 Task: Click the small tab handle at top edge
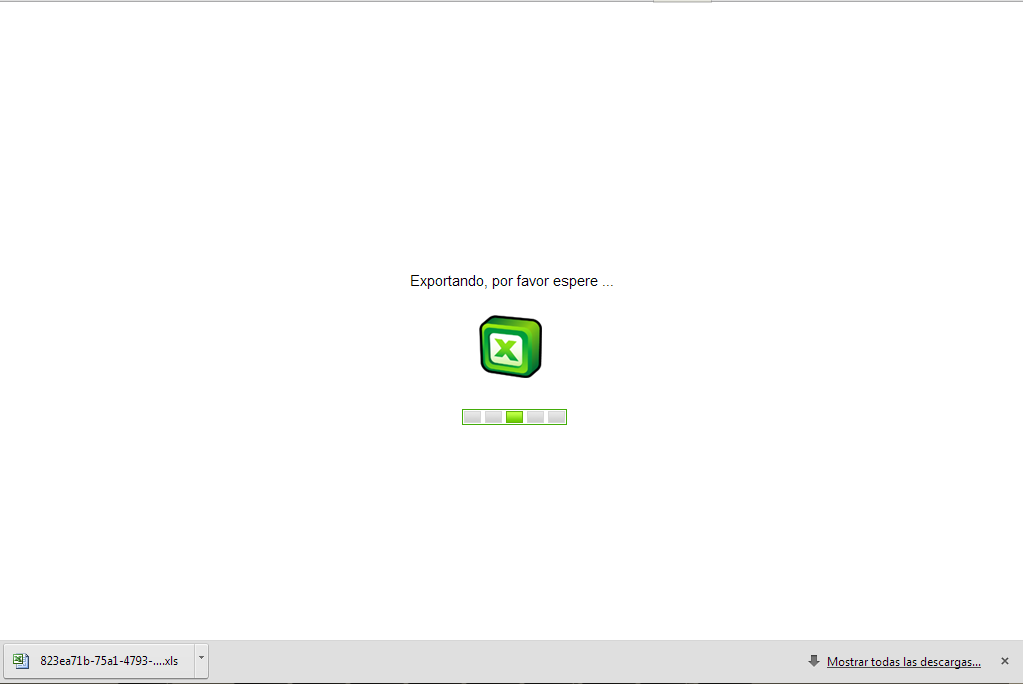click(x=682, y=2)
